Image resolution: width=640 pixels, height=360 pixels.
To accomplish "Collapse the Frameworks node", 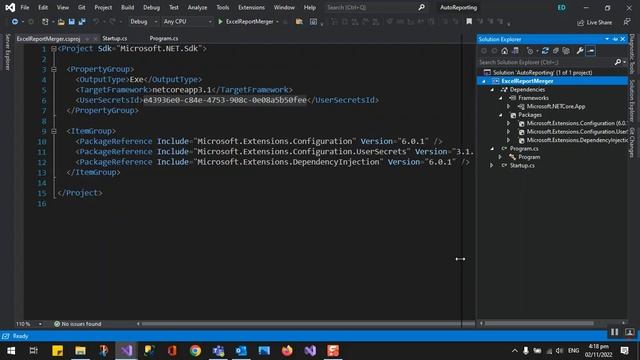I will tap(500, 98).
